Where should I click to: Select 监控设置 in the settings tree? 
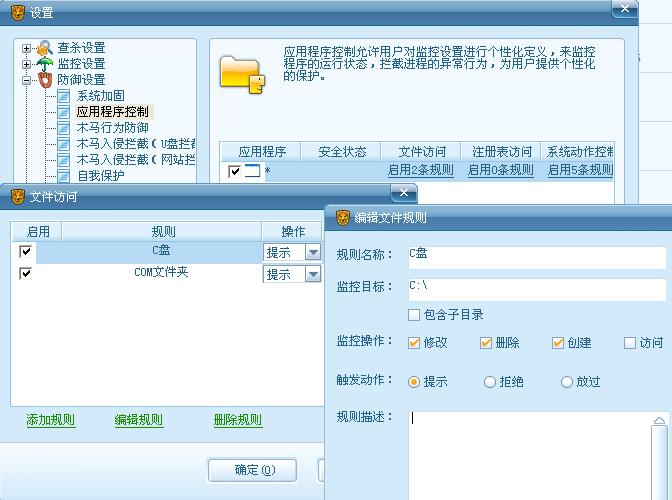pos(81,64)
